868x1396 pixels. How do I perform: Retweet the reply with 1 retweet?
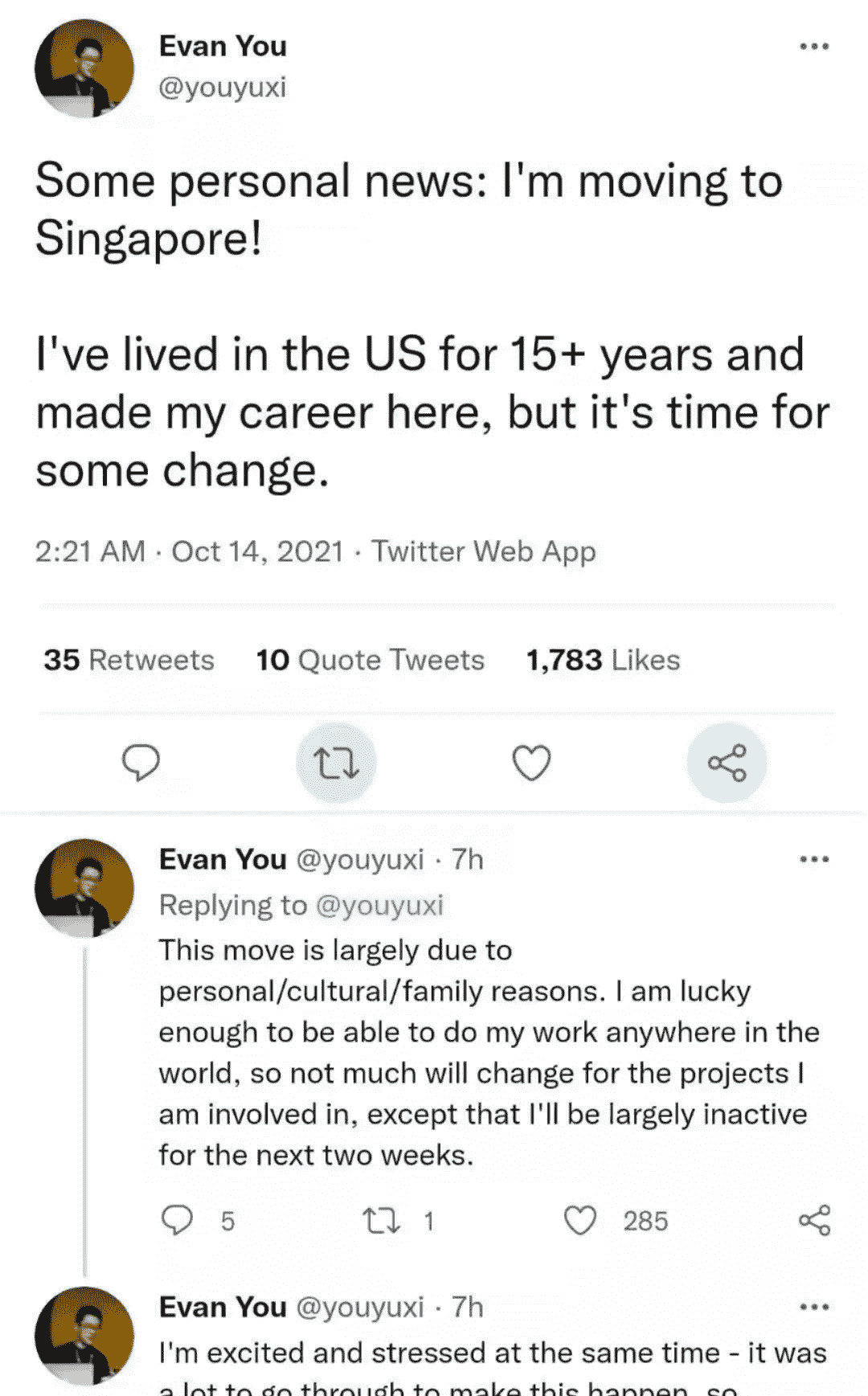click(380, 1221)
